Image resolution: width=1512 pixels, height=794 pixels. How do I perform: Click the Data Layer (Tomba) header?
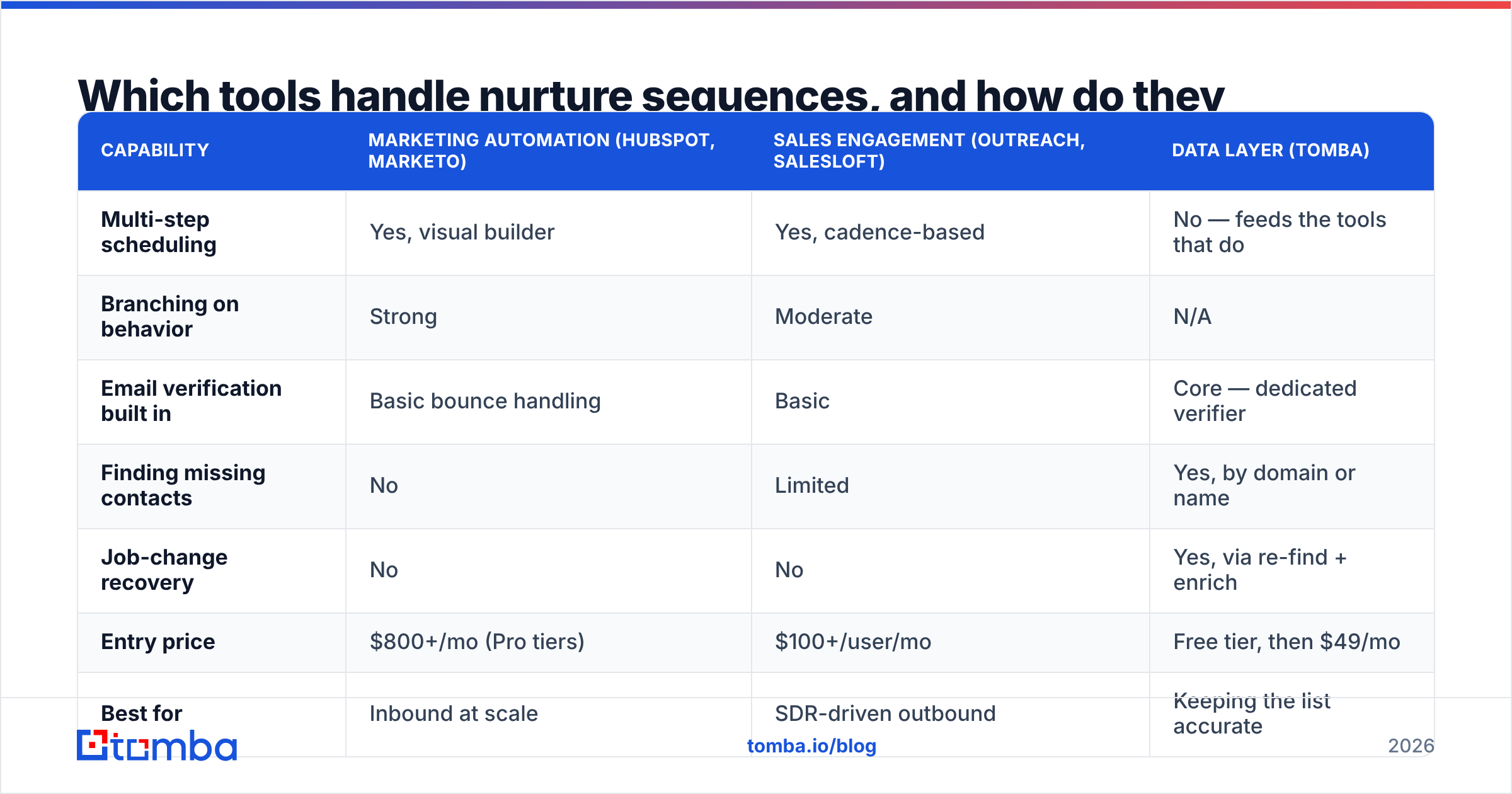point(1271,150)
